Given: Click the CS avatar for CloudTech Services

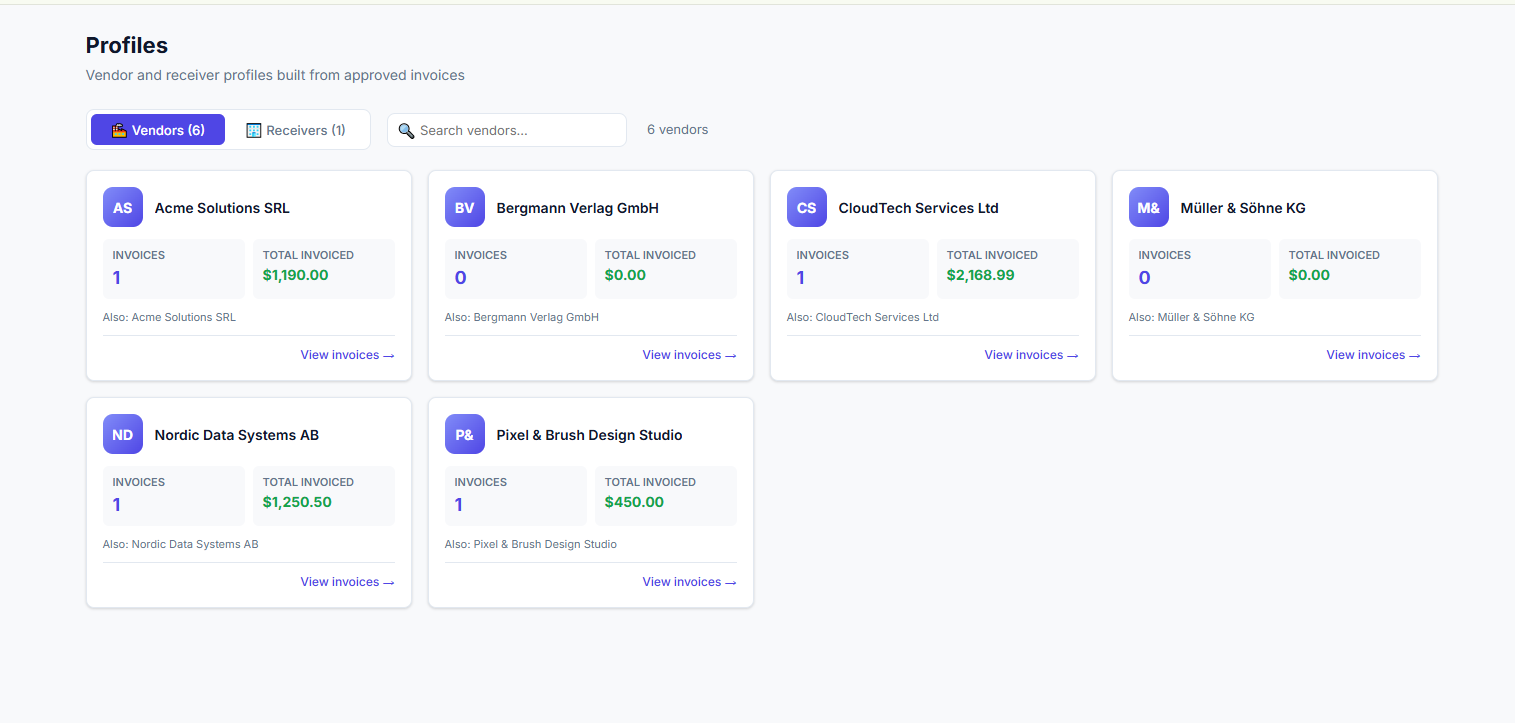Looking at the screenshot, I should coord(807,208).
